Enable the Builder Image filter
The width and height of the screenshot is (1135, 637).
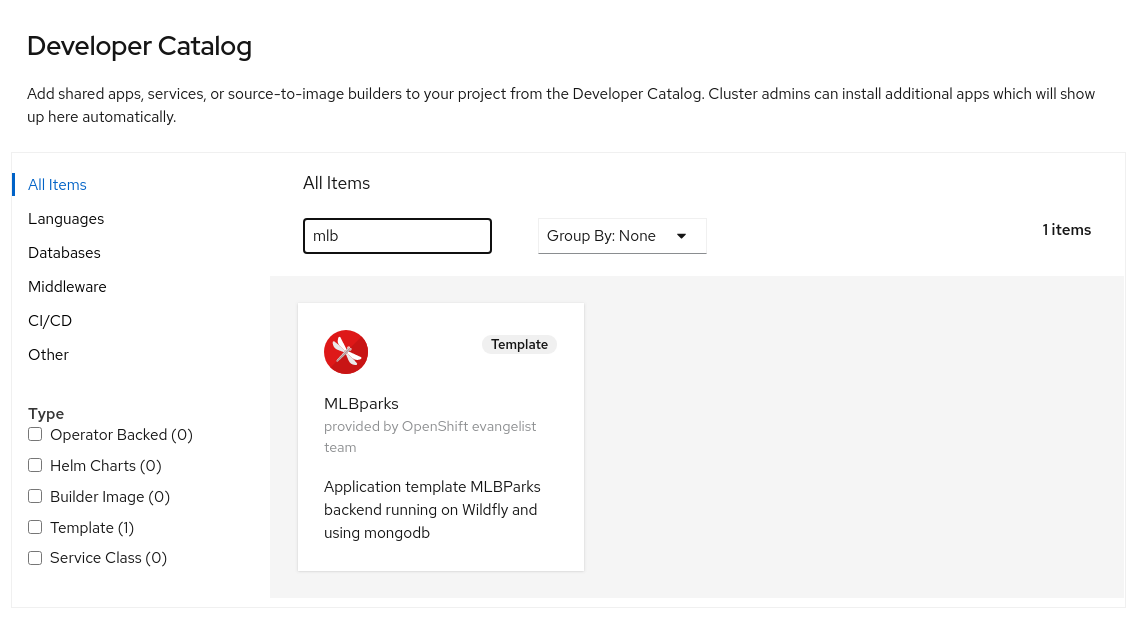(x=35, y=496)
